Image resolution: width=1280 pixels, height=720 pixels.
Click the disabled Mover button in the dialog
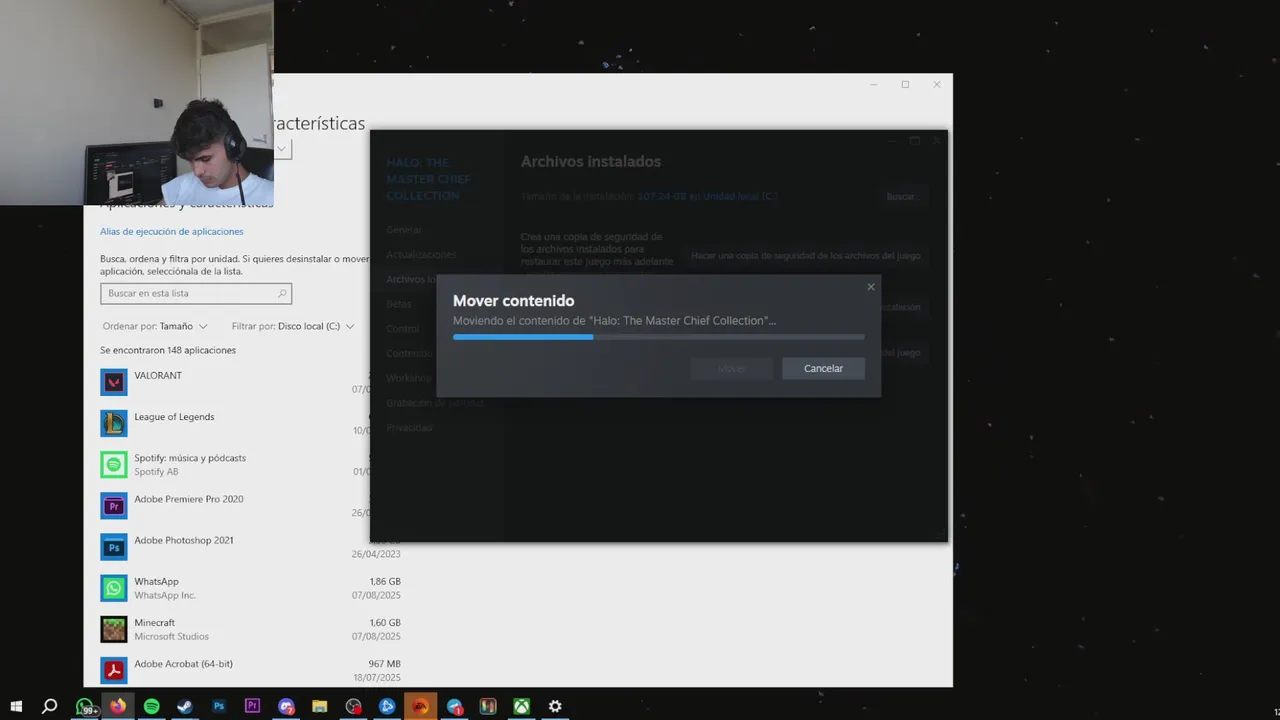click(732, 368)
